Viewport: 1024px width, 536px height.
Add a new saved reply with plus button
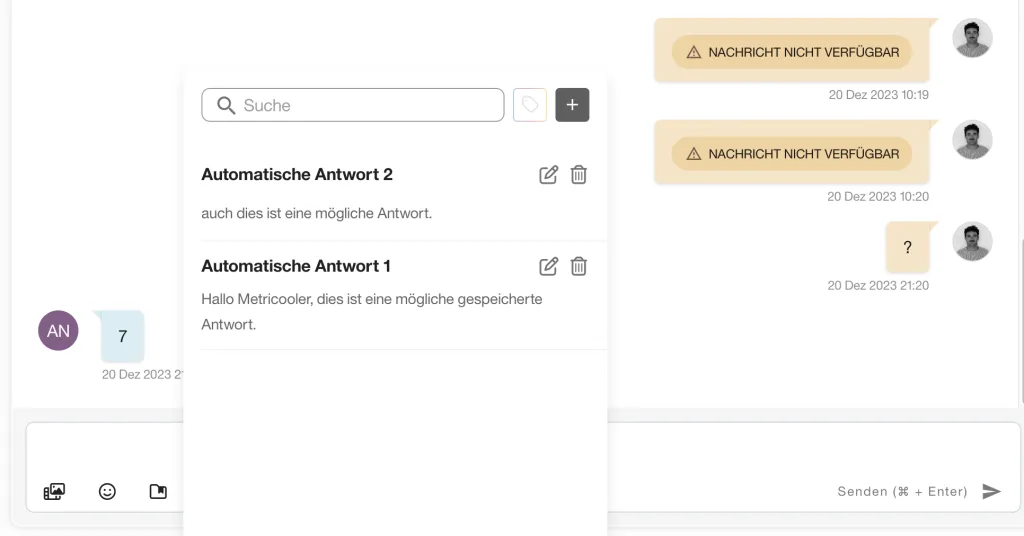(x=572, y=105)
